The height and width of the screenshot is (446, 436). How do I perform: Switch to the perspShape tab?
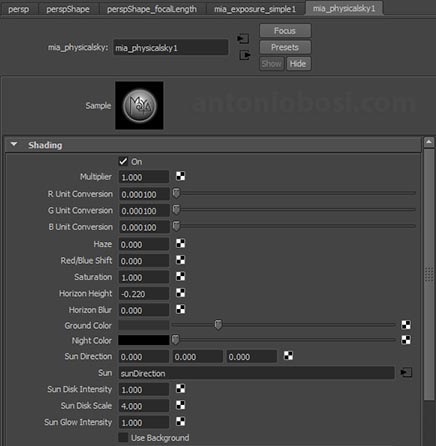pyautogui.click(x=68, y=9)
